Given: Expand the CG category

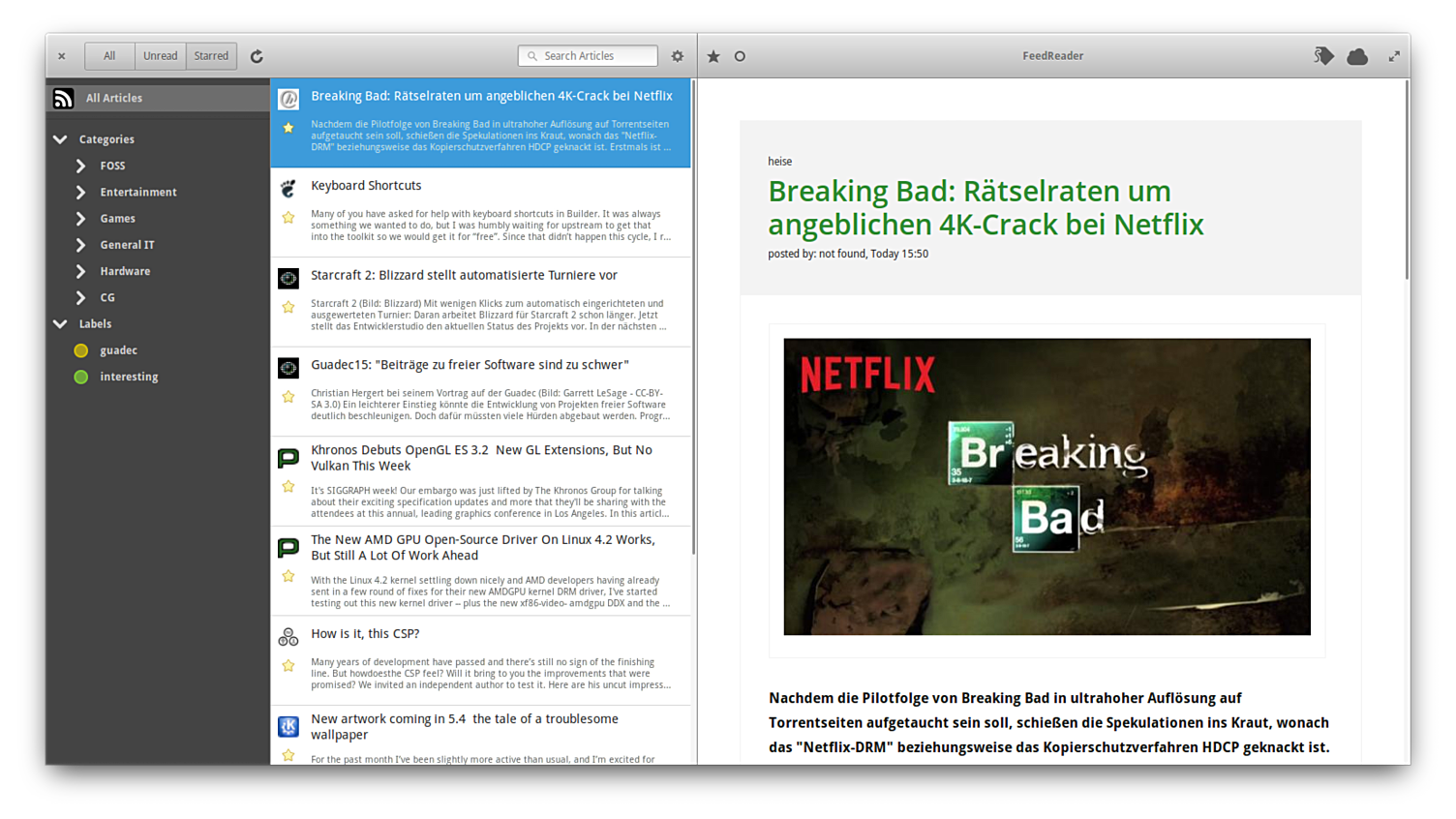Looking at the screenshot, I should point(81,297).
